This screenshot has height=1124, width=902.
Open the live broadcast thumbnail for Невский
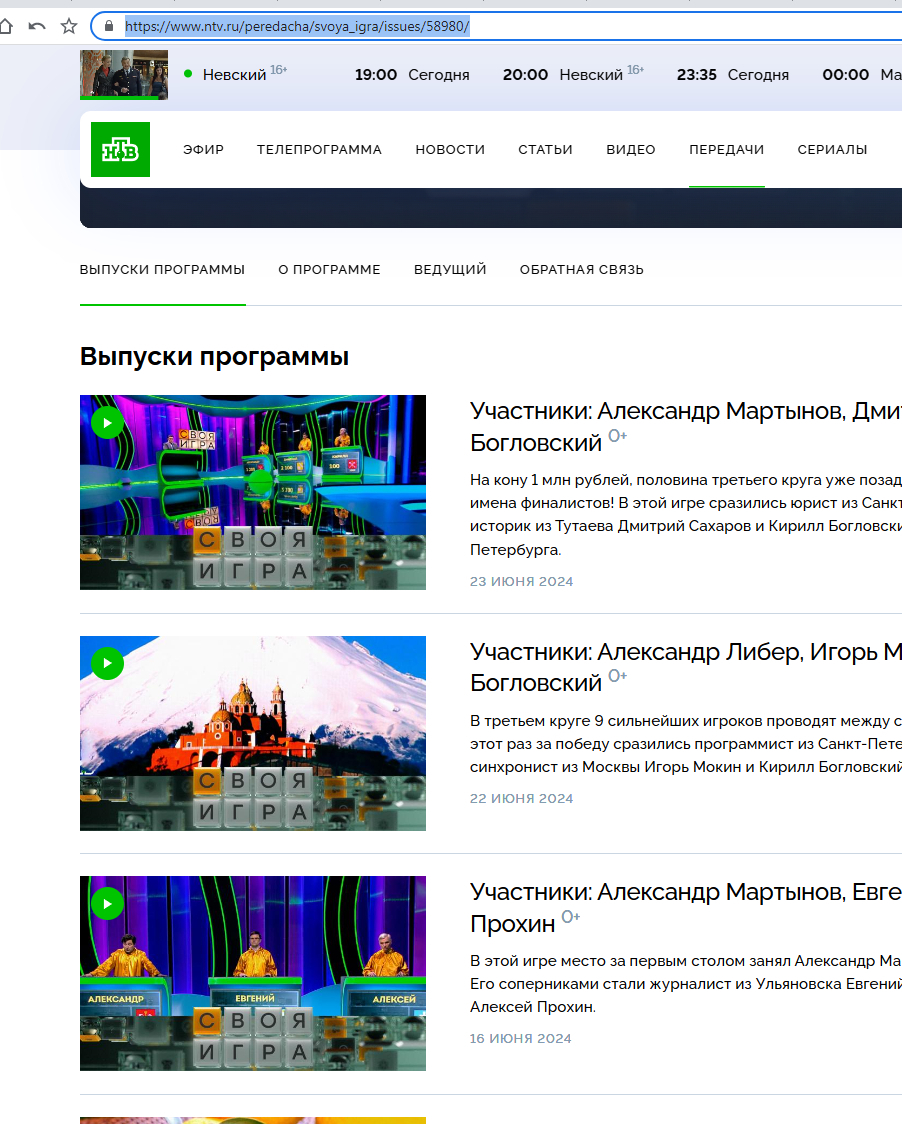pyautogui.click(x=124, y=75)
